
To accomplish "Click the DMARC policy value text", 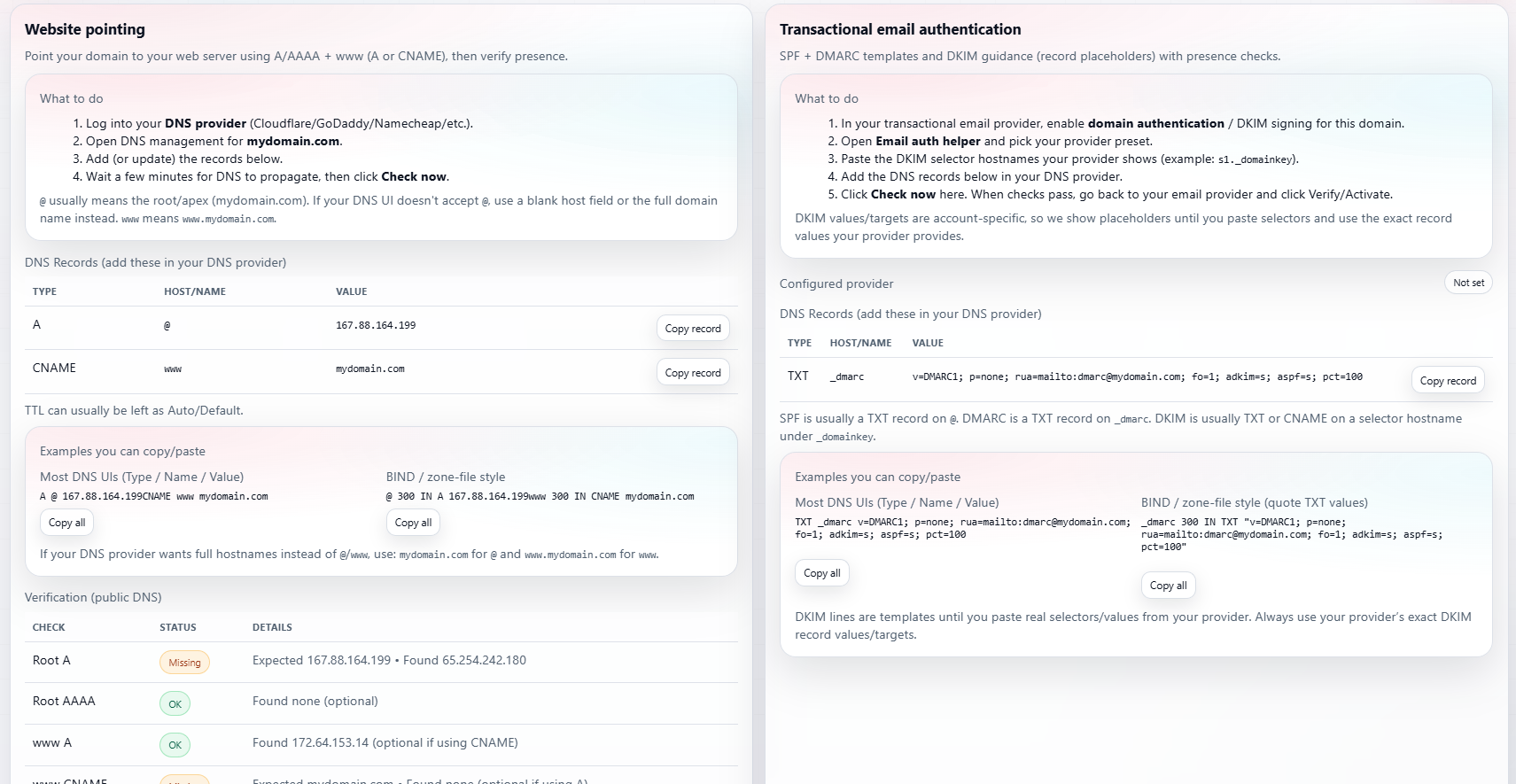I will point(1137,376).
